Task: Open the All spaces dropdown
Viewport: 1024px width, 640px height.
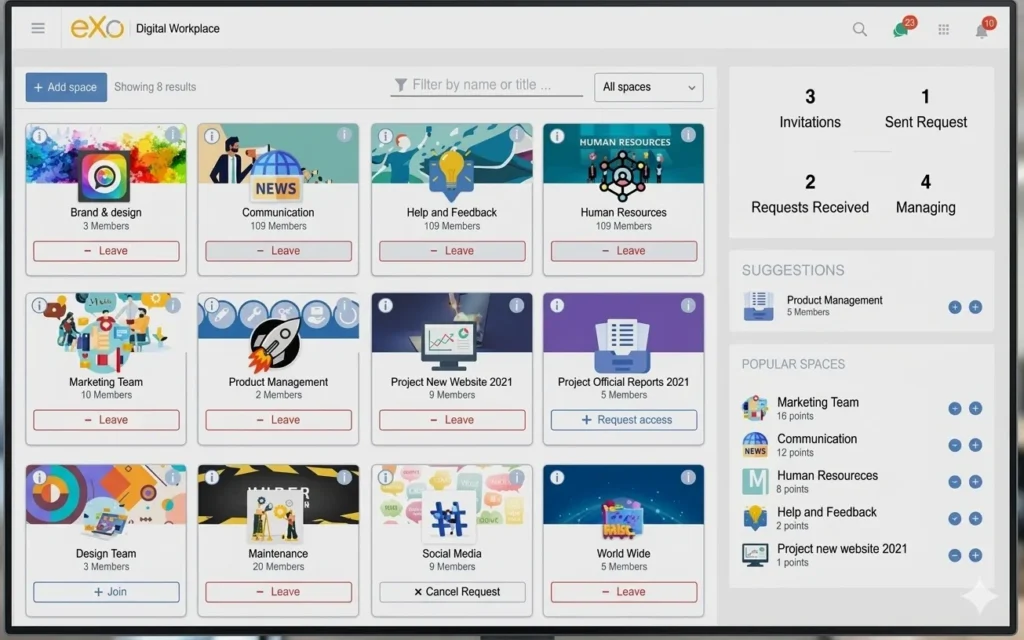Action: click(648, 87)
